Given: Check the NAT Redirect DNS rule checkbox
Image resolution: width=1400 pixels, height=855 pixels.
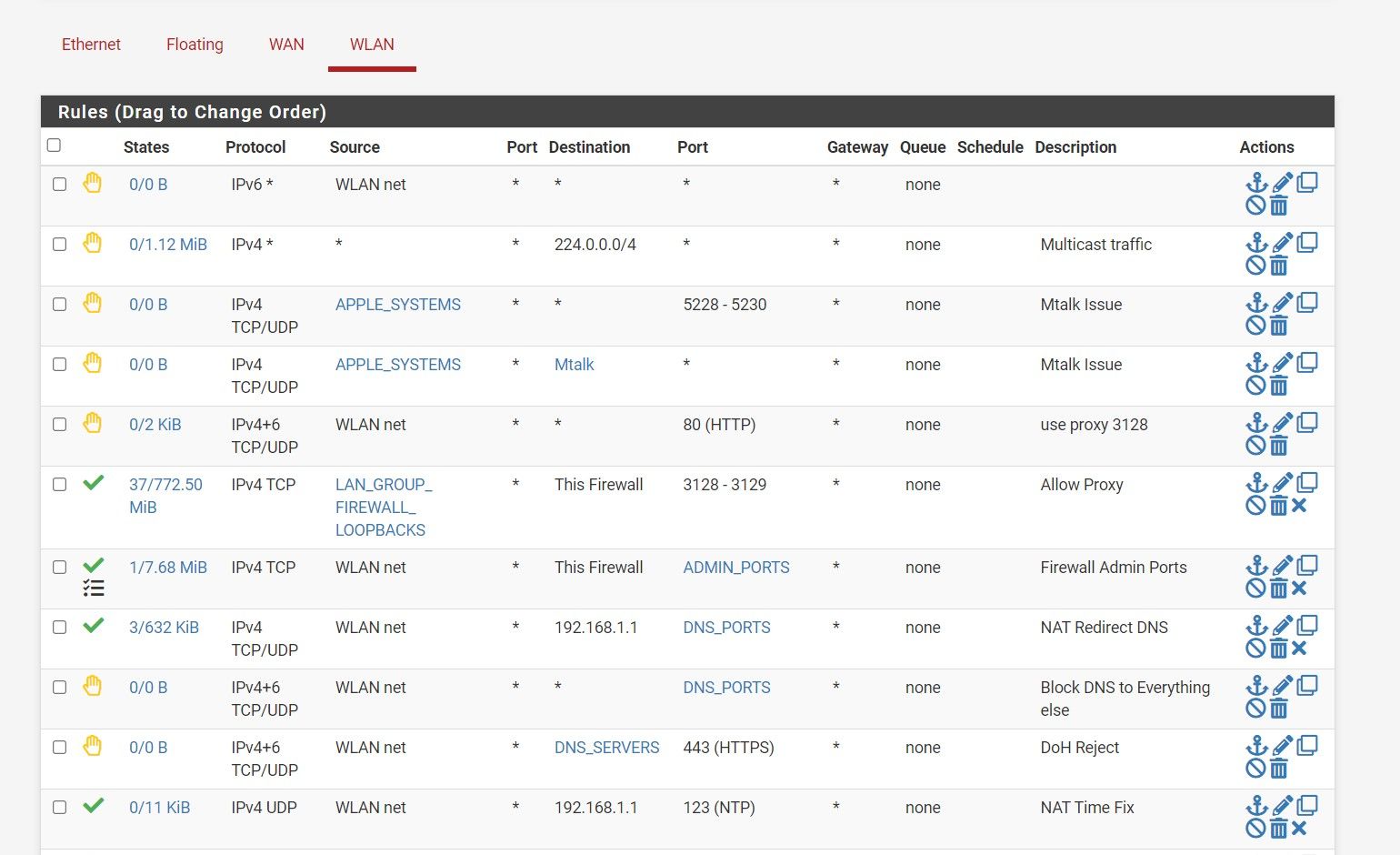Looking at the screenshot, I should pos(60,627).
